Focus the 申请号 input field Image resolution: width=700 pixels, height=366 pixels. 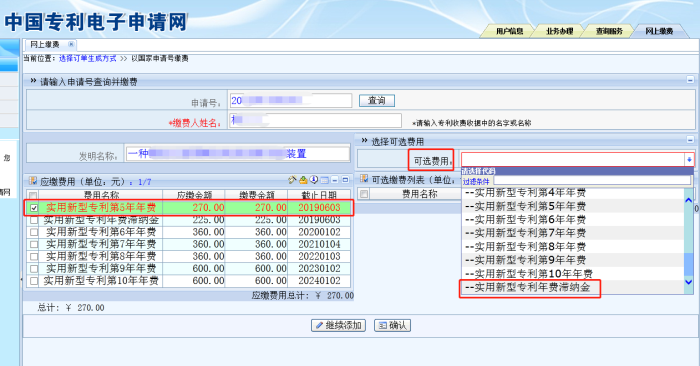(291, 101)
